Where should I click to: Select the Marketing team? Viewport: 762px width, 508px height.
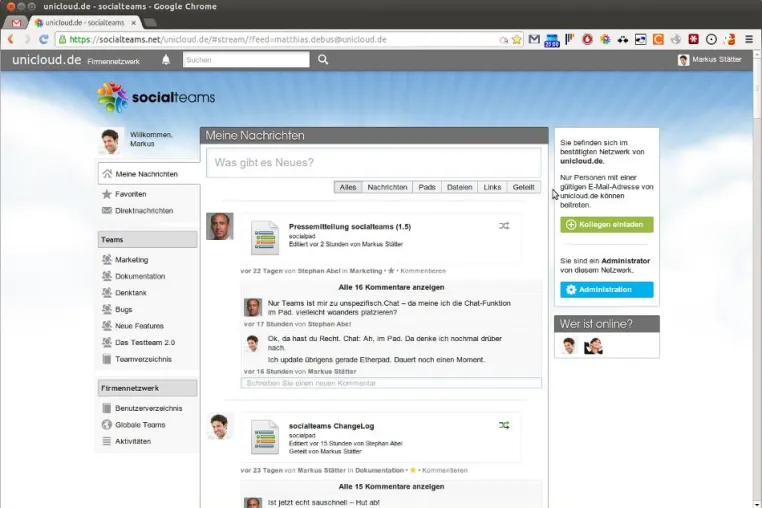coord(131,260)
